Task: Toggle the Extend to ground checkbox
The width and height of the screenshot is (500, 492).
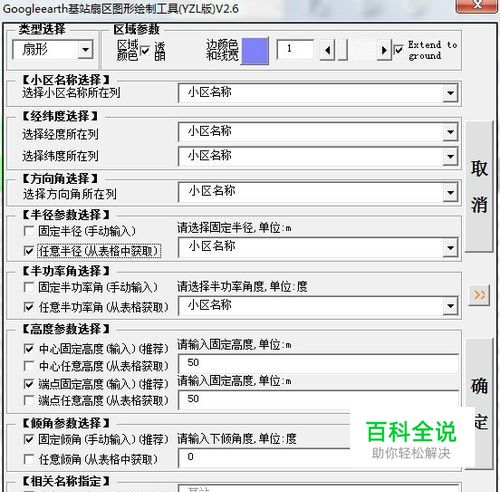Action: tap(399, 50)
